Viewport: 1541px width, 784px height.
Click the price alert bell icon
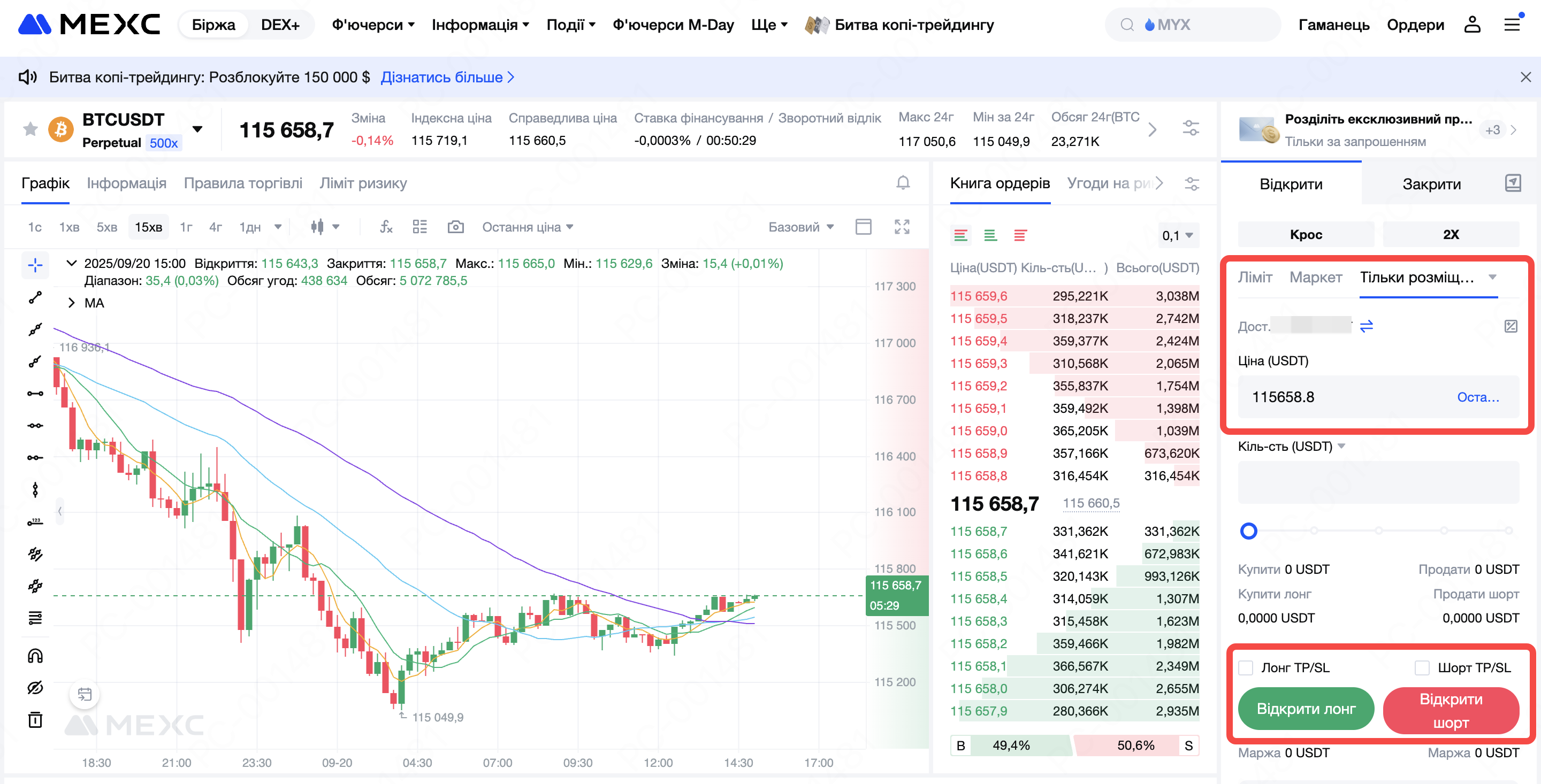pos(903,183)
